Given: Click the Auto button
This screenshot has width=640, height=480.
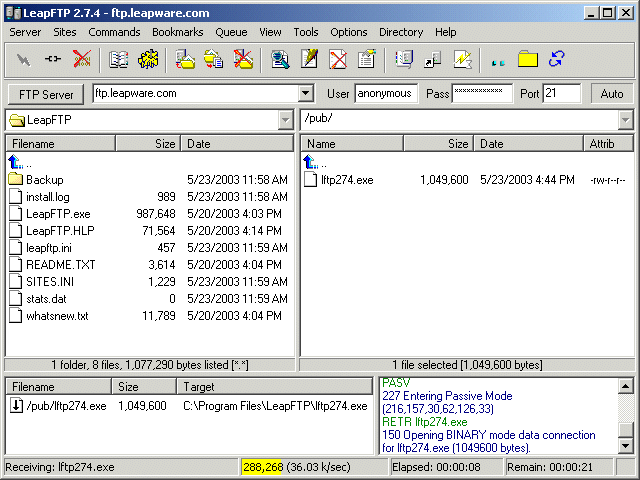Looking at the screenshot, I should (x=612, y=94).
